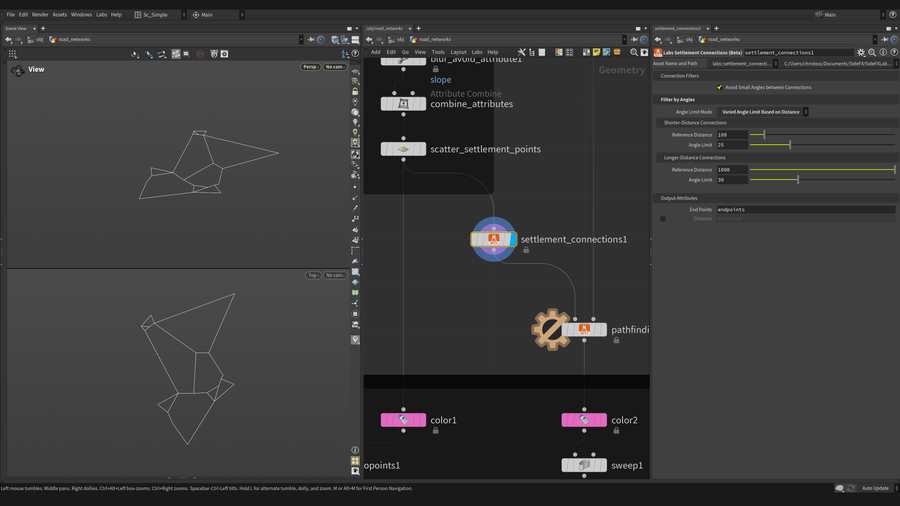Open the parameter pane gear menu
Image resolution: width=900 pixels, height=506 pixels.
pos(861,52)
